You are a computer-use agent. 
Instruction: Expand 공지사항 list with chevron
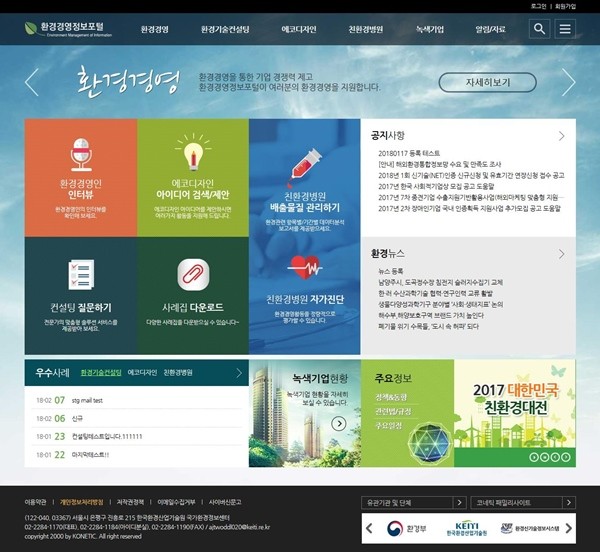[x=561, y=135]
